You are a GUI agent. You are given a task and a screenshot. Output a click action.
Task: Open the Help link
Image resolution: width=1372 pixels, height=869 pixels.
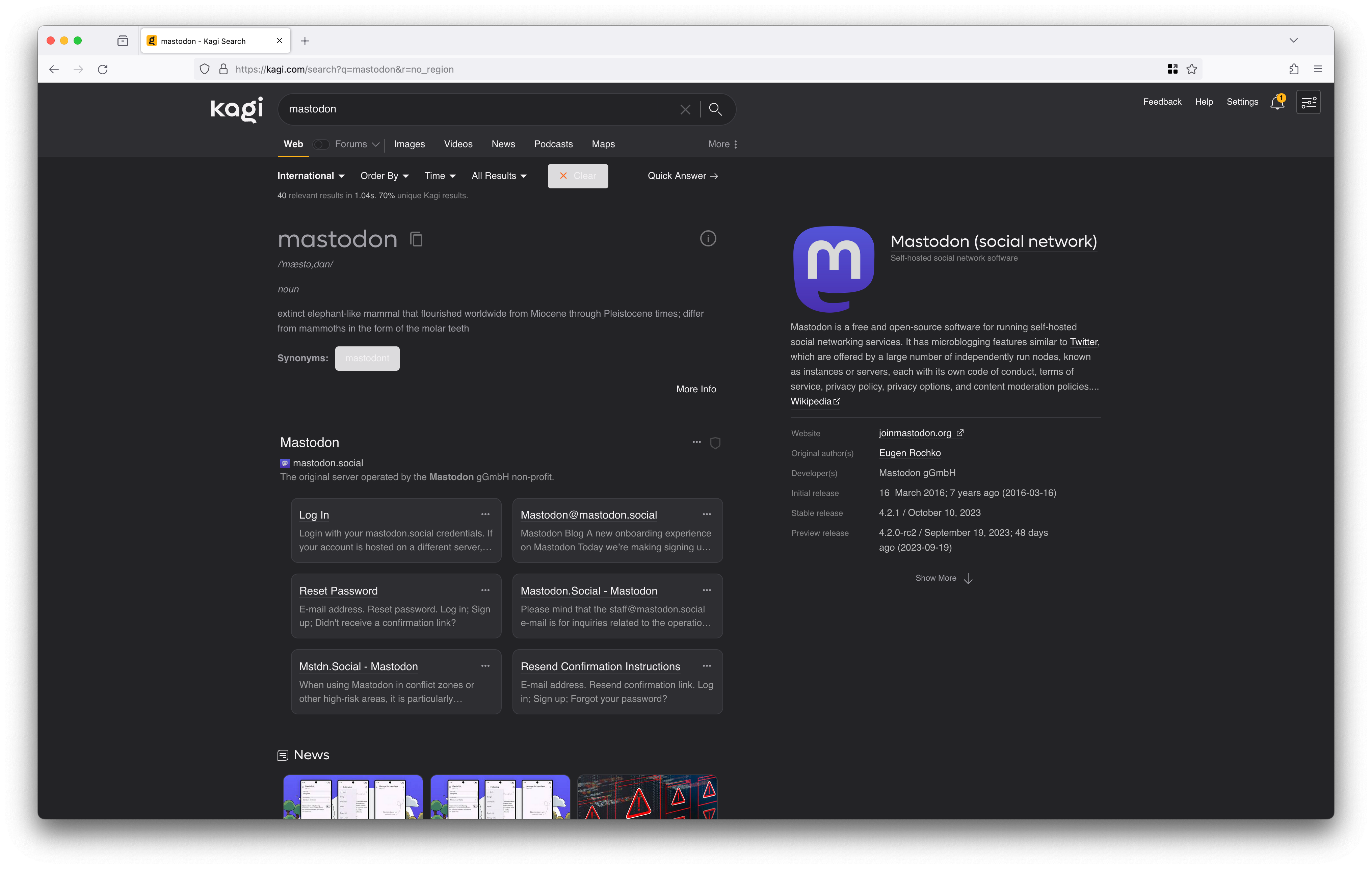(x=1203, y=102)
